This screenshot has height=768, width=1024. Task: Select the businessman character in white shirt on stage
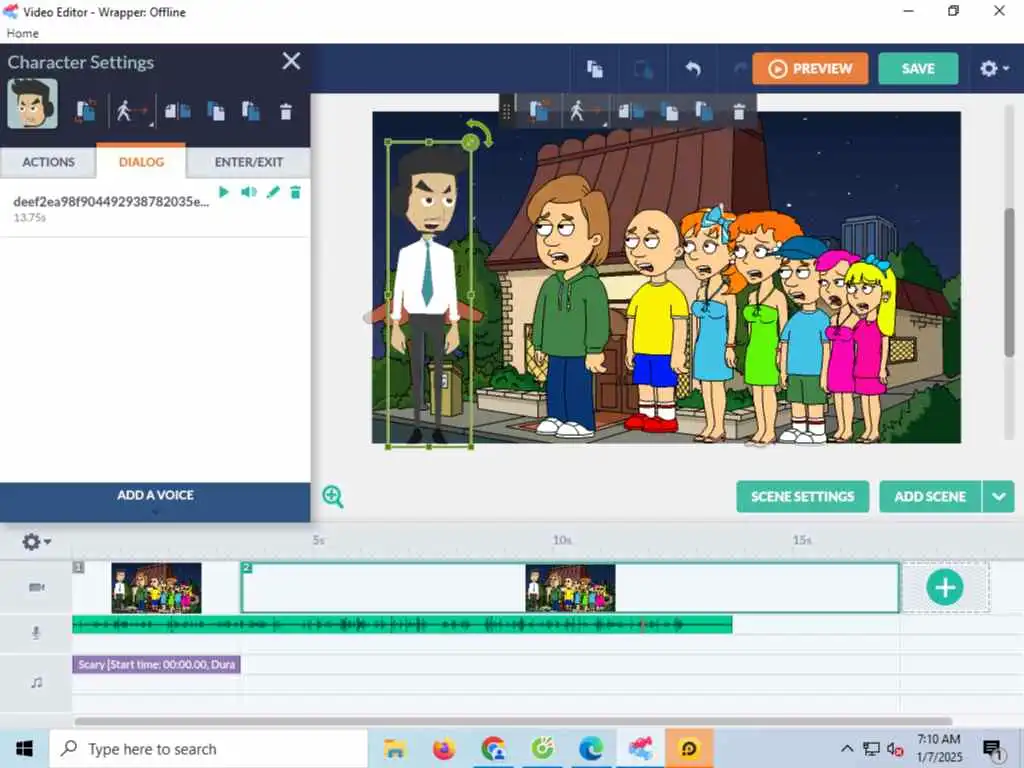[429, 294]
